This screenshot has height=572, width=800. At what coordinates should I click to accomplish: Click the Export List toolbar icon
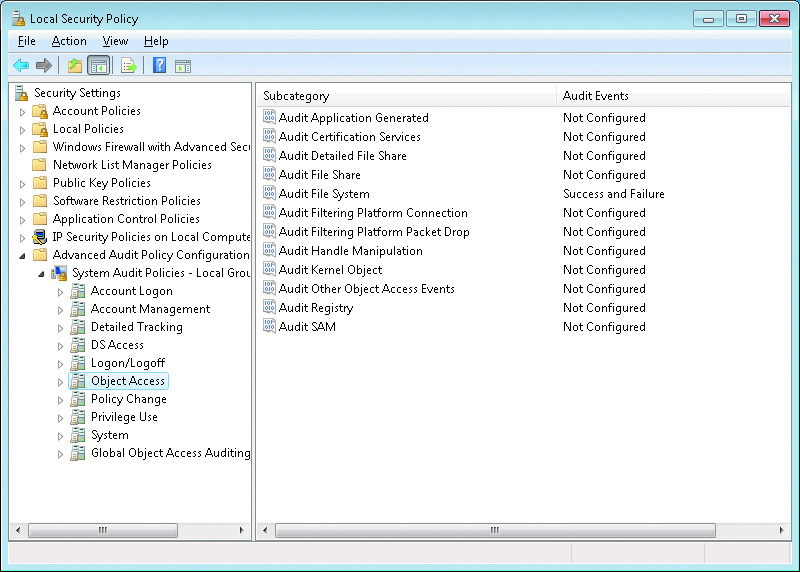(x=129, y=65)
